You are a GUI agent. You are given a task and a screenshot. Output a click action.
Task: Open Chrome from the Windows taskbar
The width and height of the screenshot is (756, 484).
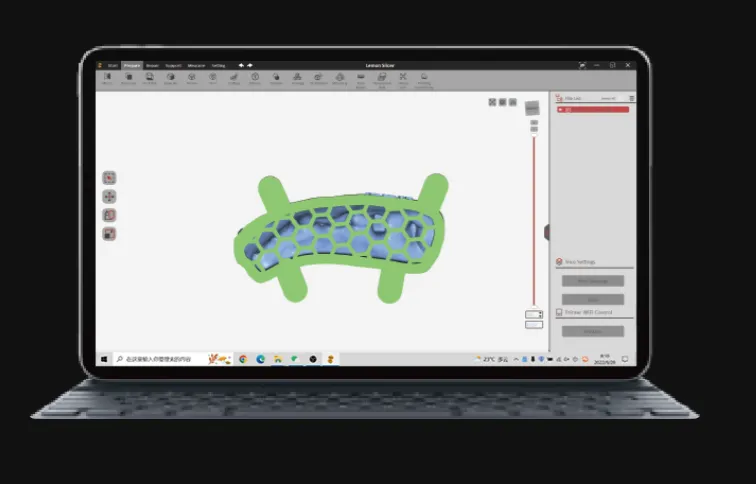[x=243, y=359]
